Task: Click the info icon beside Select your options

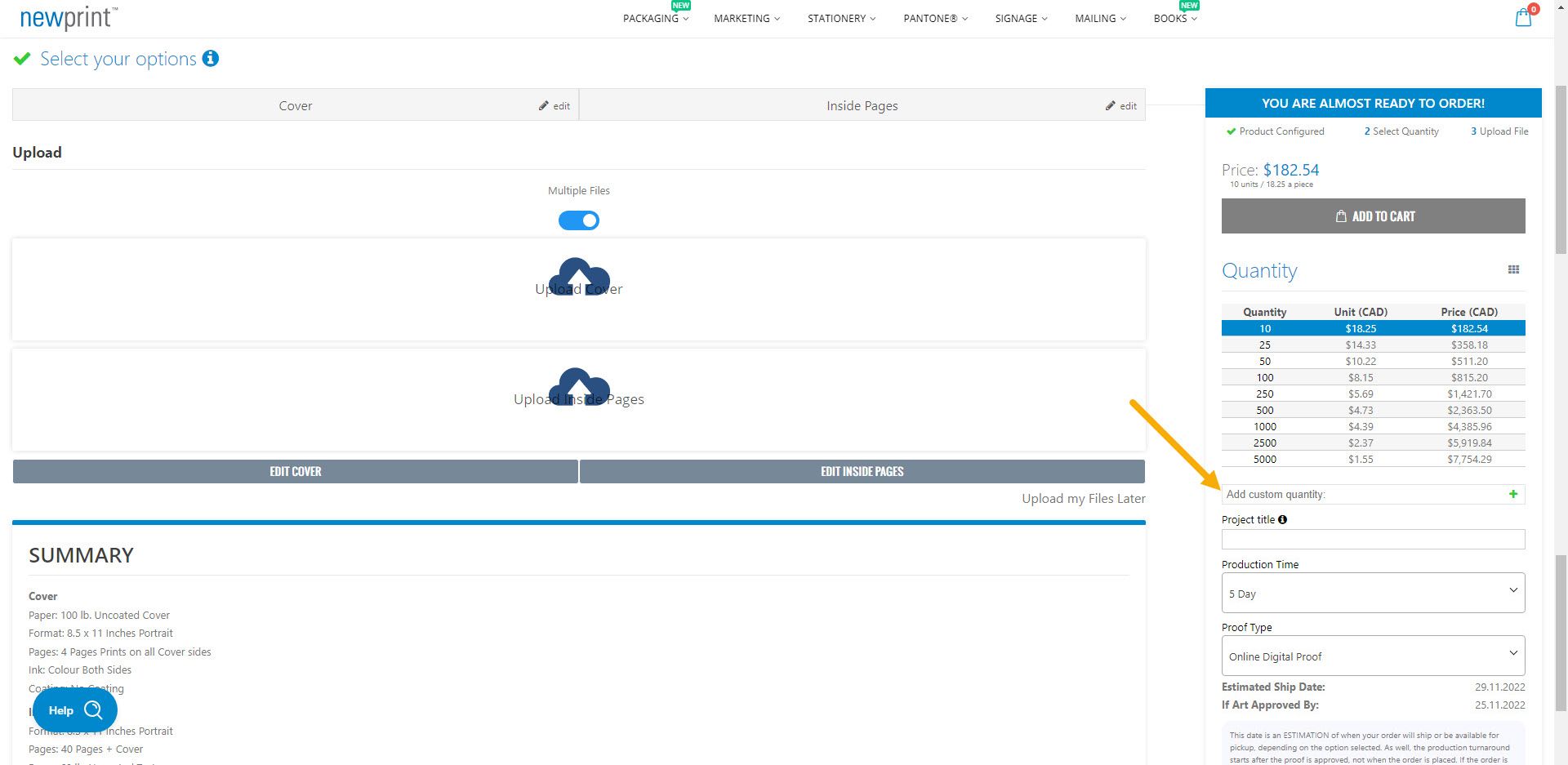Action: (211, 59)
